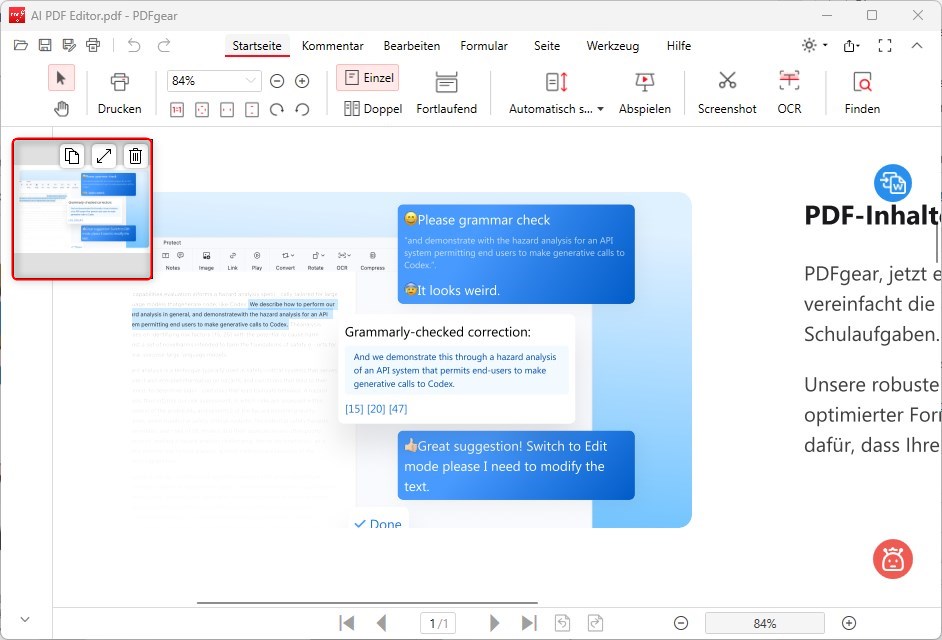942x640 pixels.
Task: Go to the first page
Action: coord(347,623)
